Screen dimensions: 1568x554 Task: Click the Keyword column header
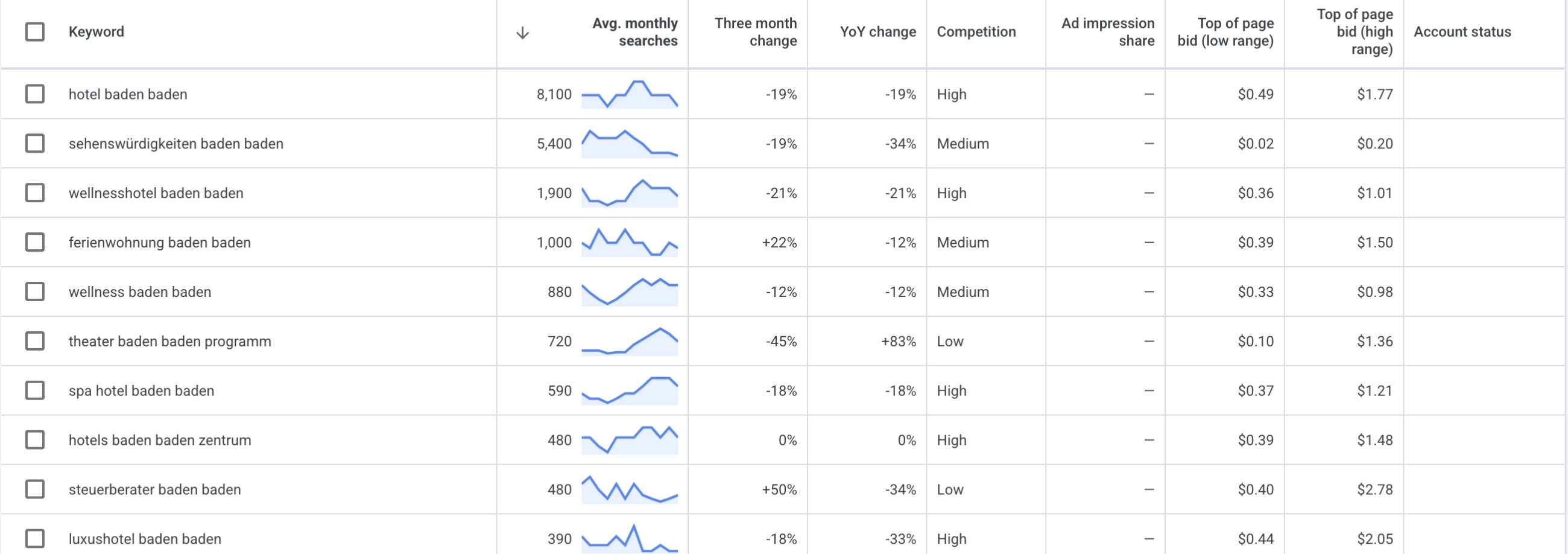point(96,31)
